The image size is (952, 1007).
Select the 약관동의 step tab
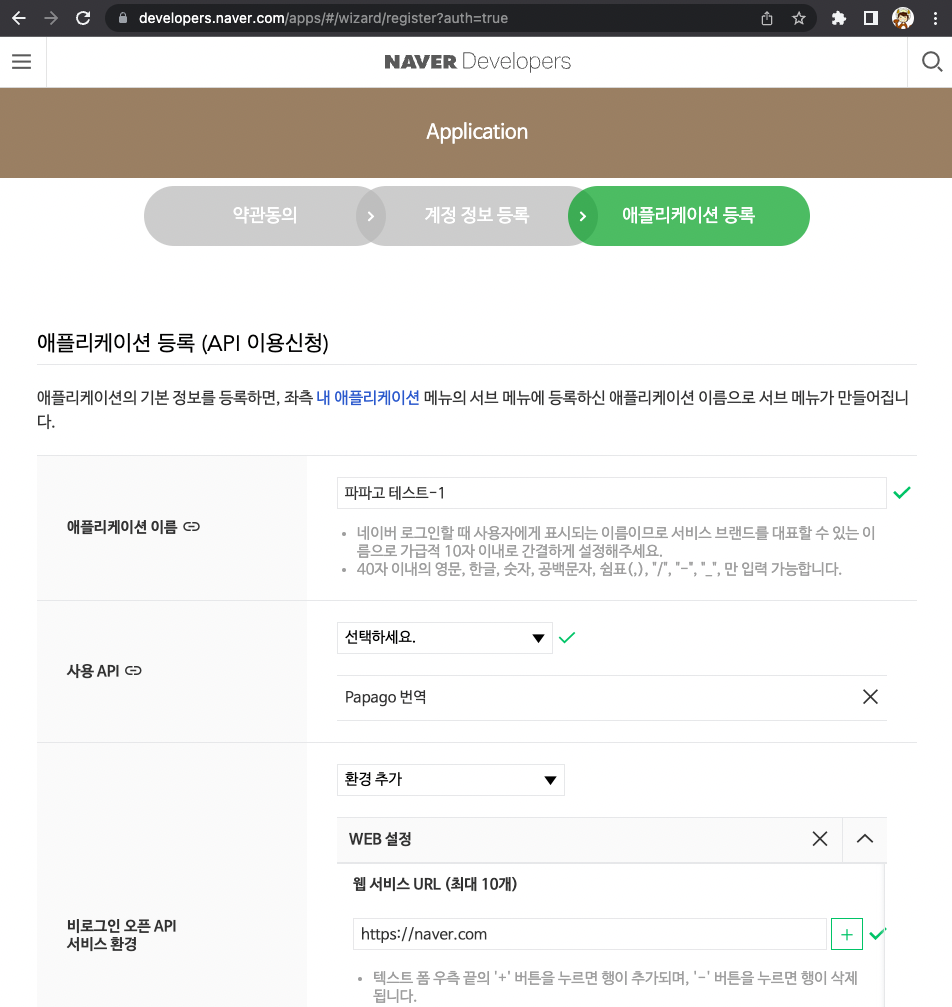(x=265, y=216)
